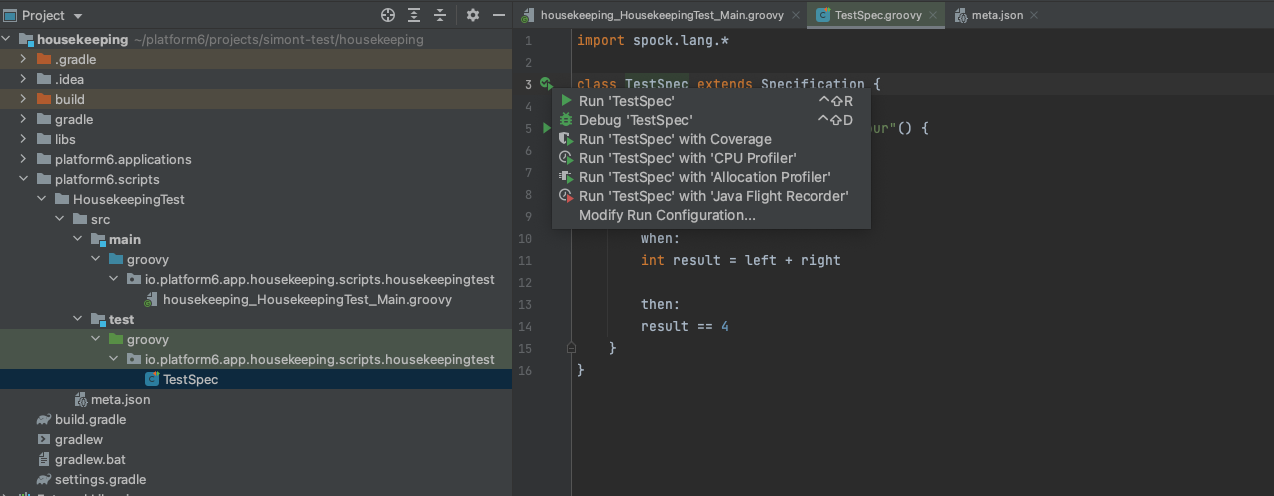
Task: Click the fold marker on line 15
Action: (571, 348)
